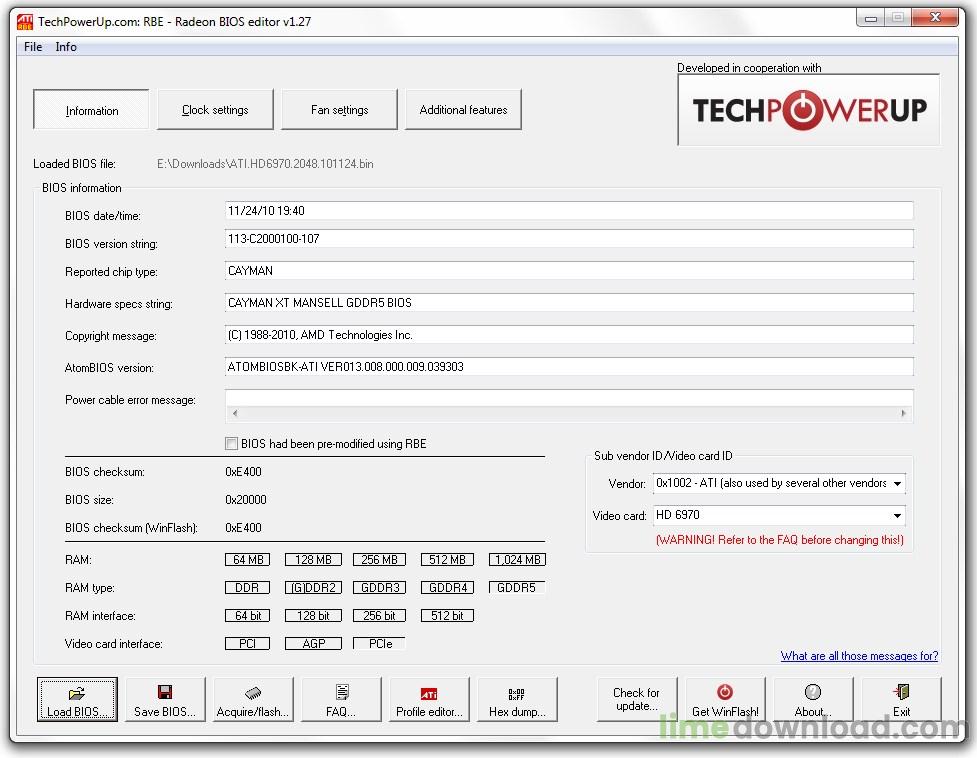Click the TechPowerUp logo banner
Viewport: 977px width, 758px height.
click(x=809, y=110)
